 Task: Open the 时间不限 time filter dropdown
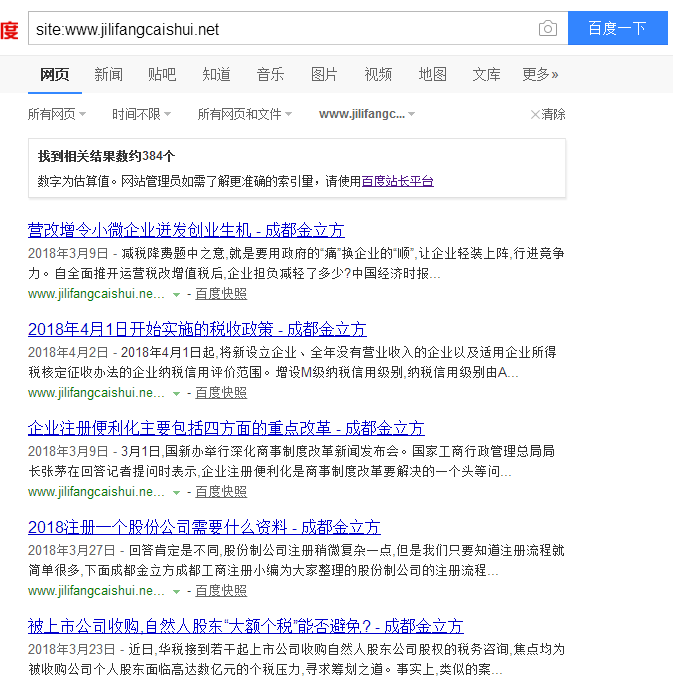tap(141, 114)
